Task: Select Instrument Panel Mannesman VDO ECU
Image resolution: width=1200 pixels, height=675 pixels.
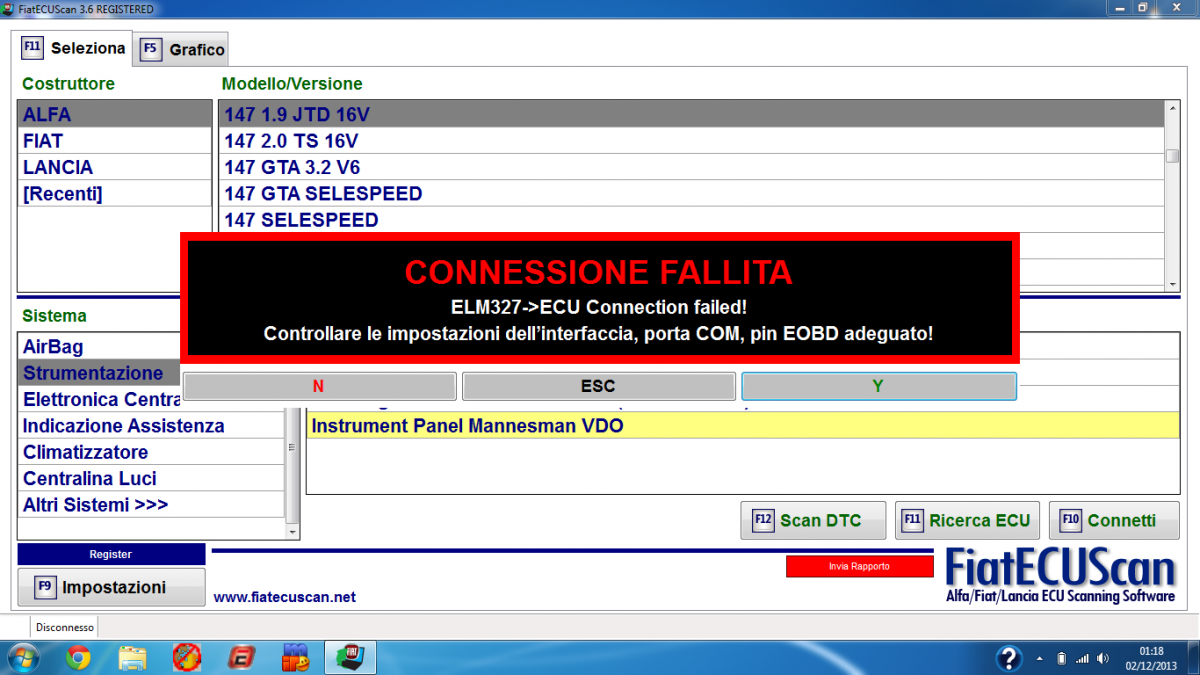Action: click(742, 426)
